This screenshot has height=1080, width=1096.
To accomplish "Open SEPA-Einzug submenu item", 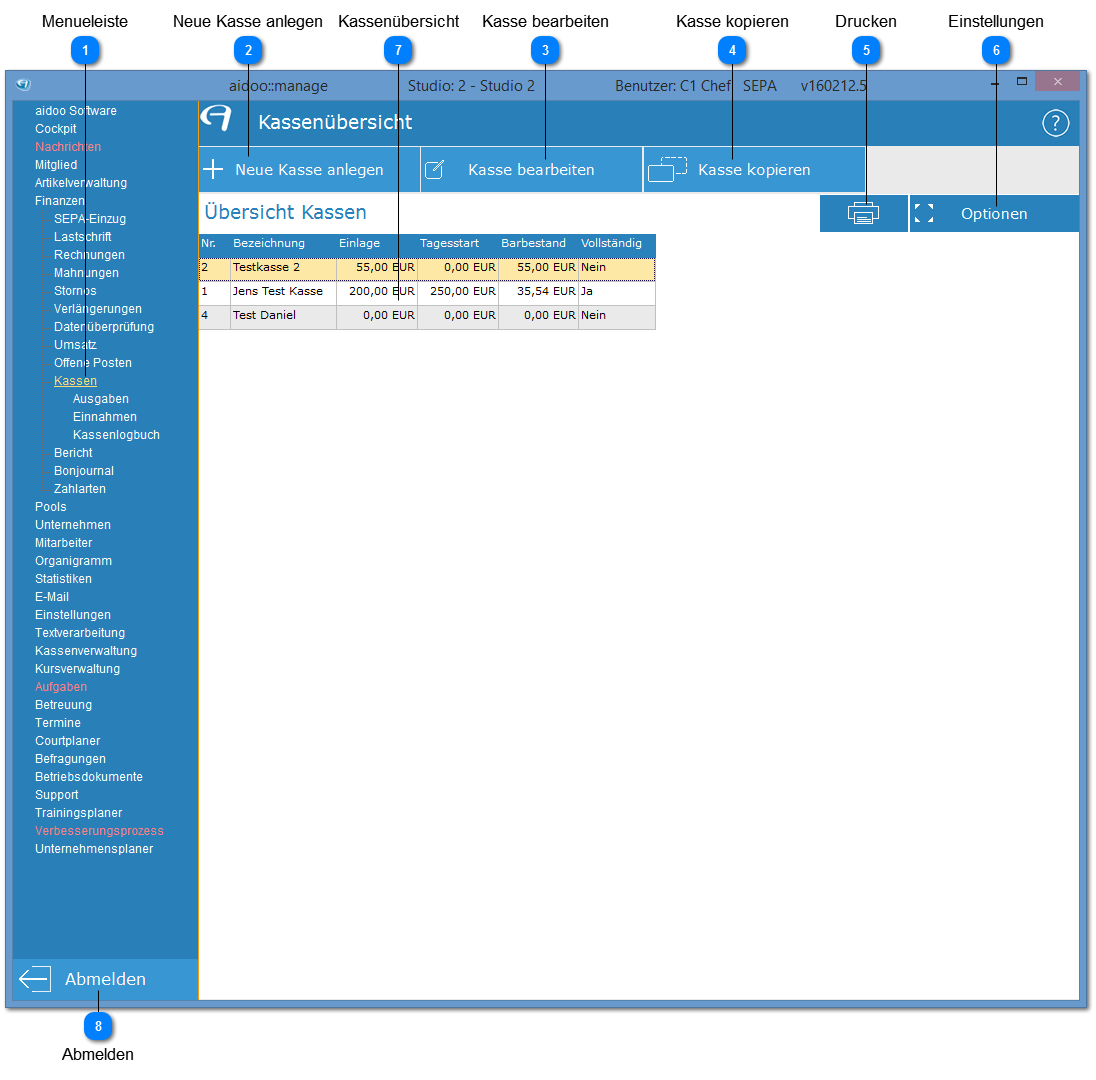I will pyautogui.click(x=90, y=219).
